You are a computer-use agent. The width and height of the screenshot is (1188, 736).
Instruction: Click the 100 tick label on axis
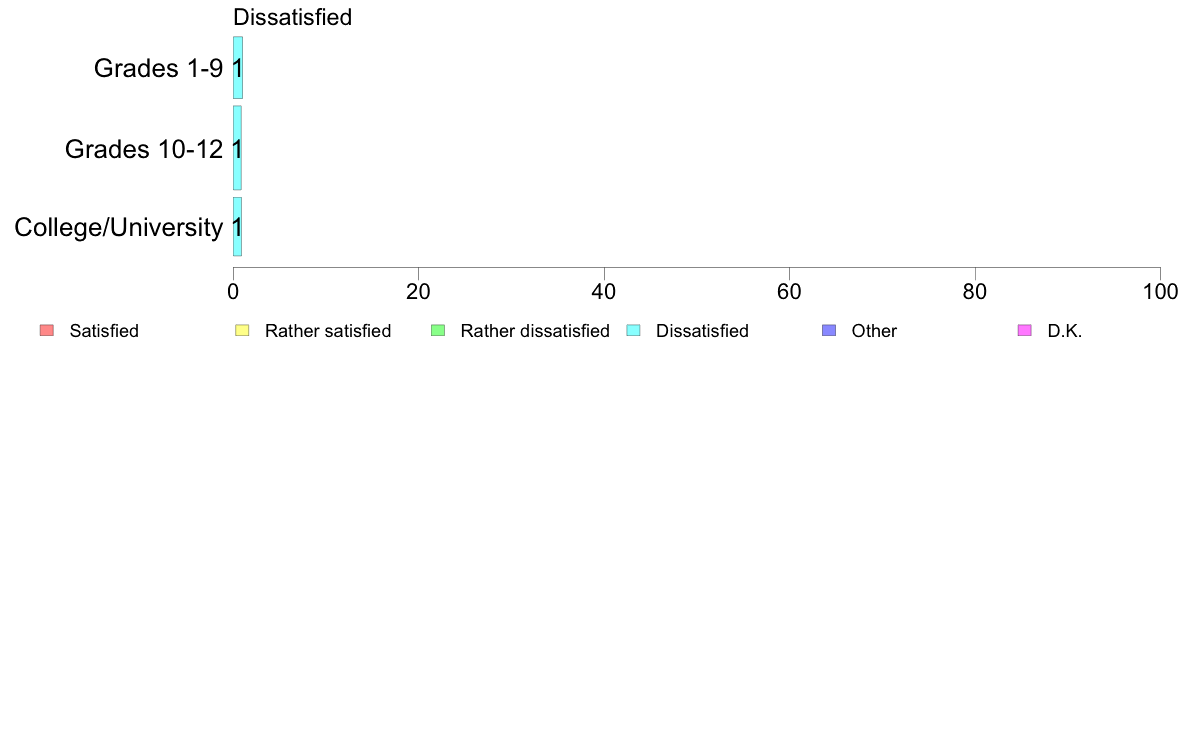1160,292
